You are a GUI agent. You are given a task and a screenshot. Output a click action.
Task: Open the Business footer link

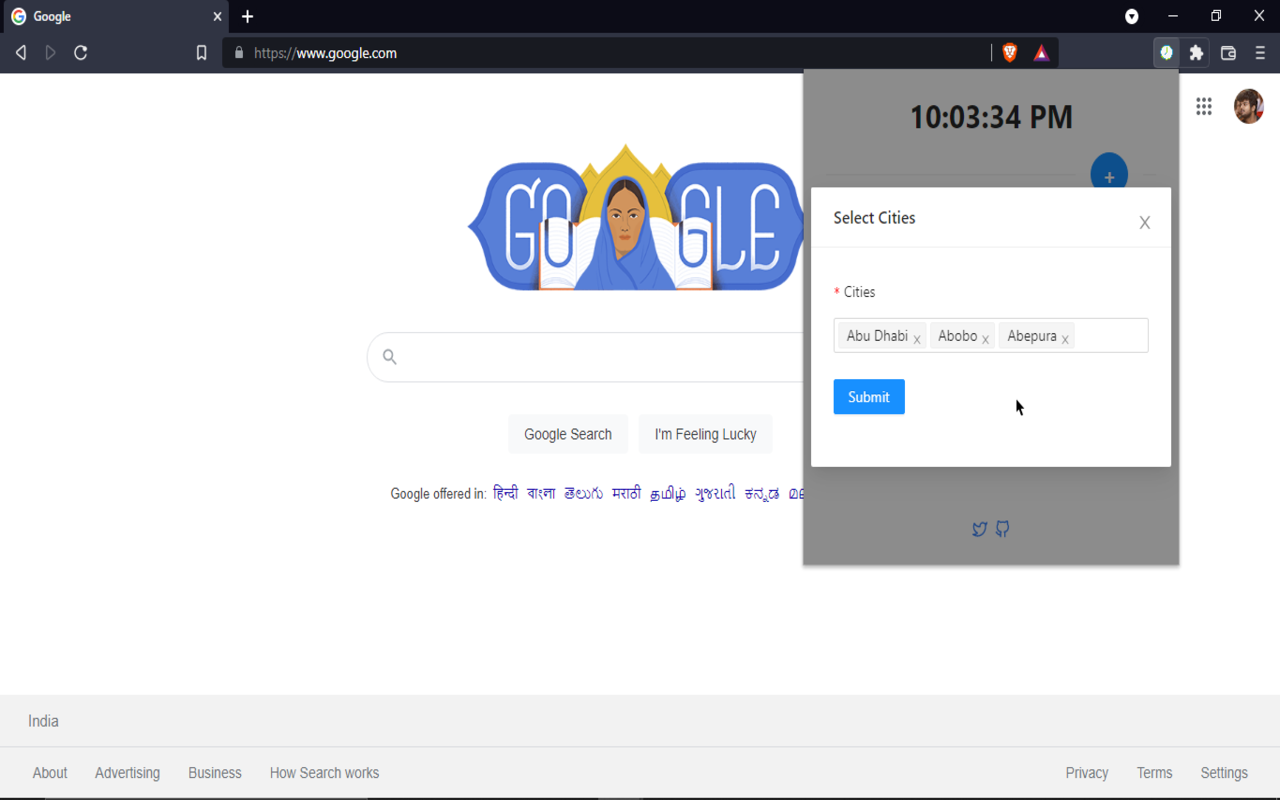pyautogui.click(x=215, y=773)
